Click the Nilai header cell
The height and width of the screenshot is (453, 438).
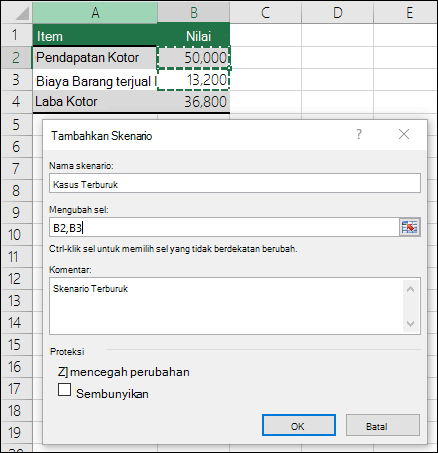pyautogui.click(x=194, y=35)
